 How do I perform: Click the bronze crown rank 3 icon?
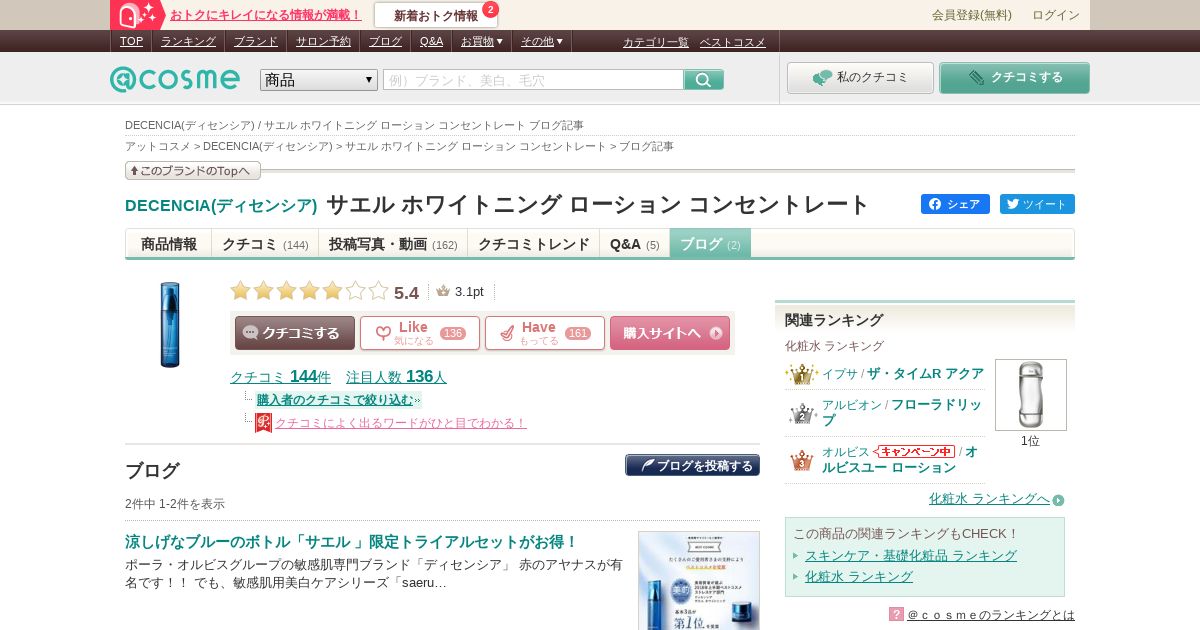tap(802, 460)
